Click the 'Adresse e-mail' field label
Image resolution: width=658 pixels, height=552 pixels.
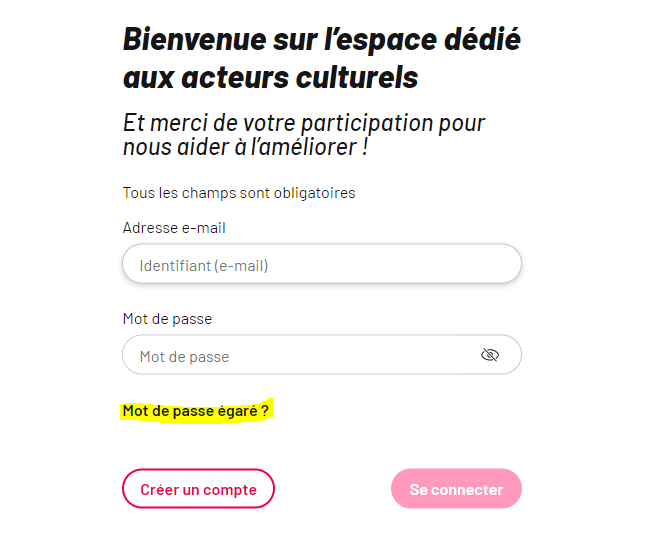(x=174, y=228)
